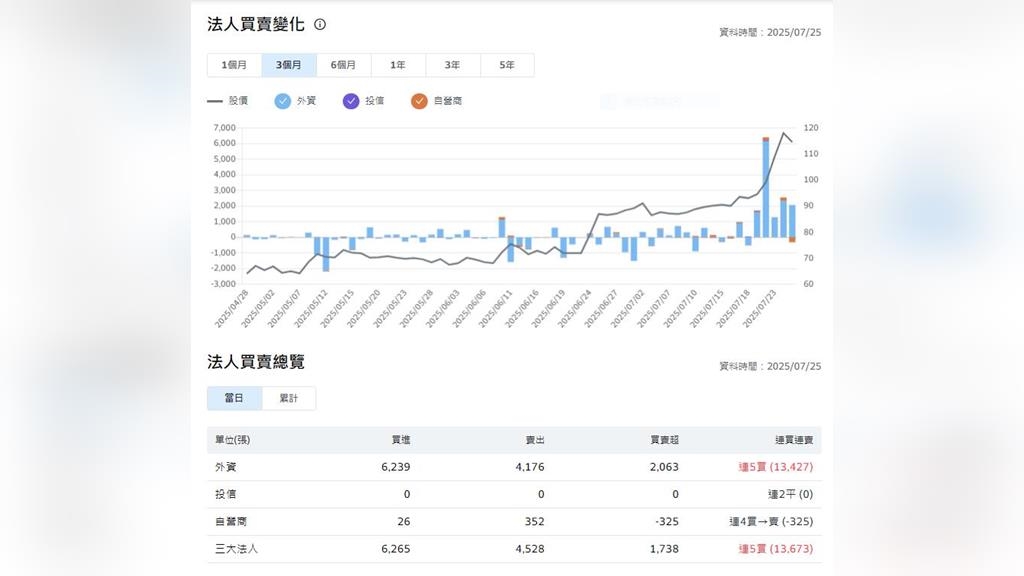Viewport: 1024px width, 576px height.
Task: Switch chart to the 3年 range
Action: [x=452, y=65]
